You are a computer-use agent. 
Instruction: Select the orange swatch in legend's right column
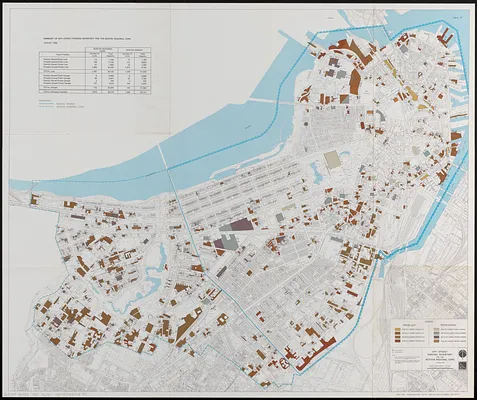coord(436,341)
